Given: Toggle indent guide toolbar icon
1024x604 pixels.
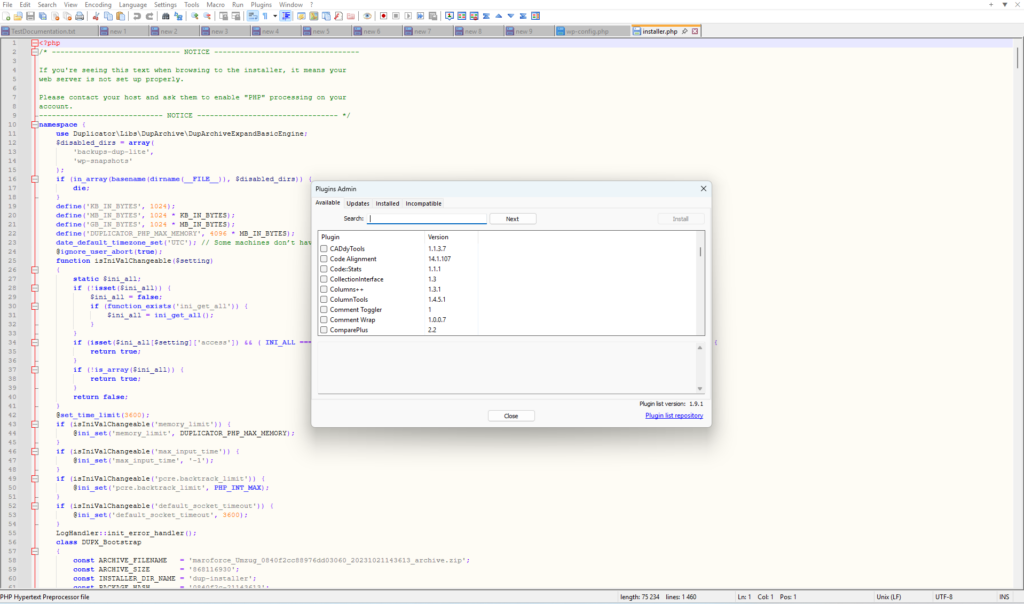Looking at the screenshot, I should [286, 16].
